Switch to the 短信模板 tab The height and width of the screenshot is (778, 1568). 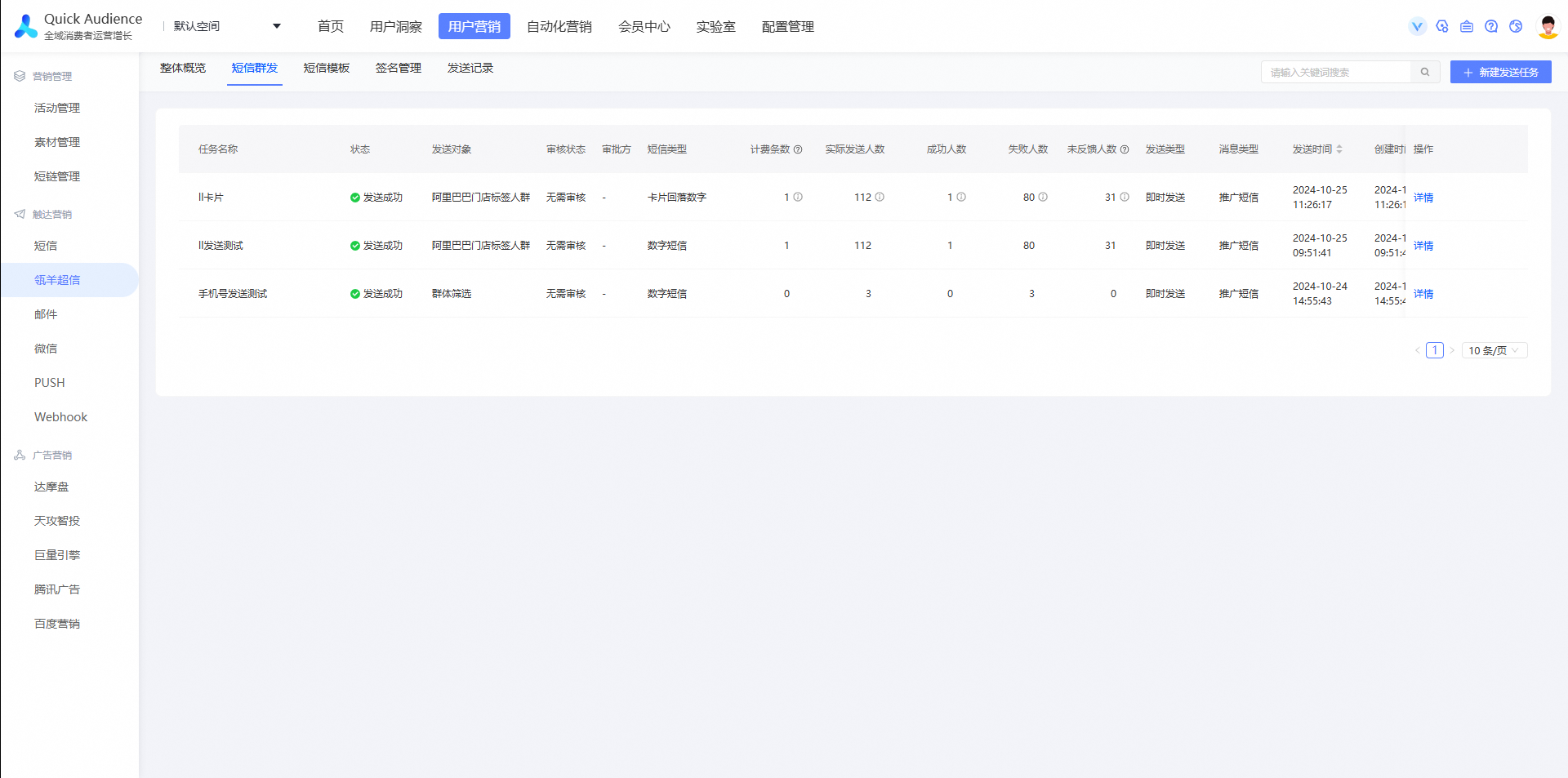[327, 68]
